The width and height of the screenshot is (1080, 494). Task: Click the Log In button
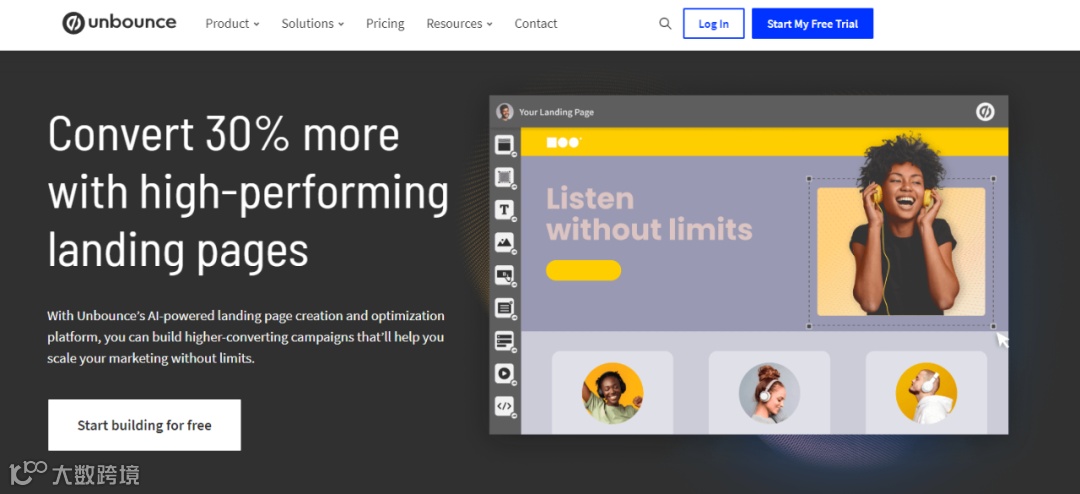[x=714, y=23]
